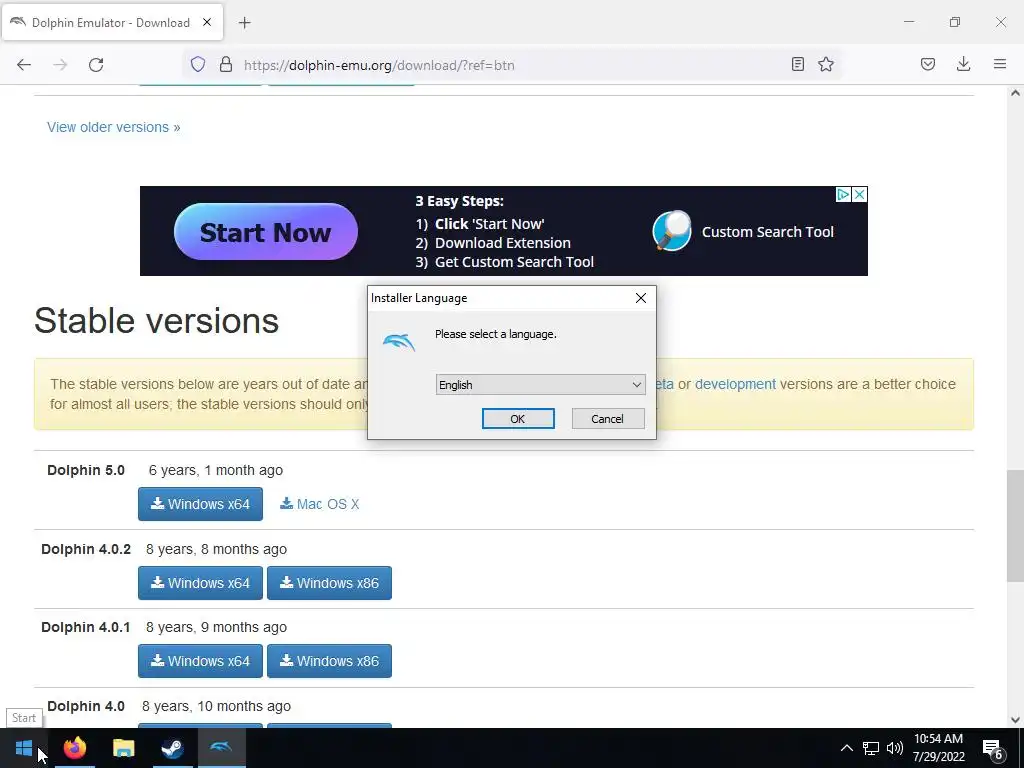The image size is (1024, 768).
Task: Open the Firefox downloads panel
Action: 963,65
